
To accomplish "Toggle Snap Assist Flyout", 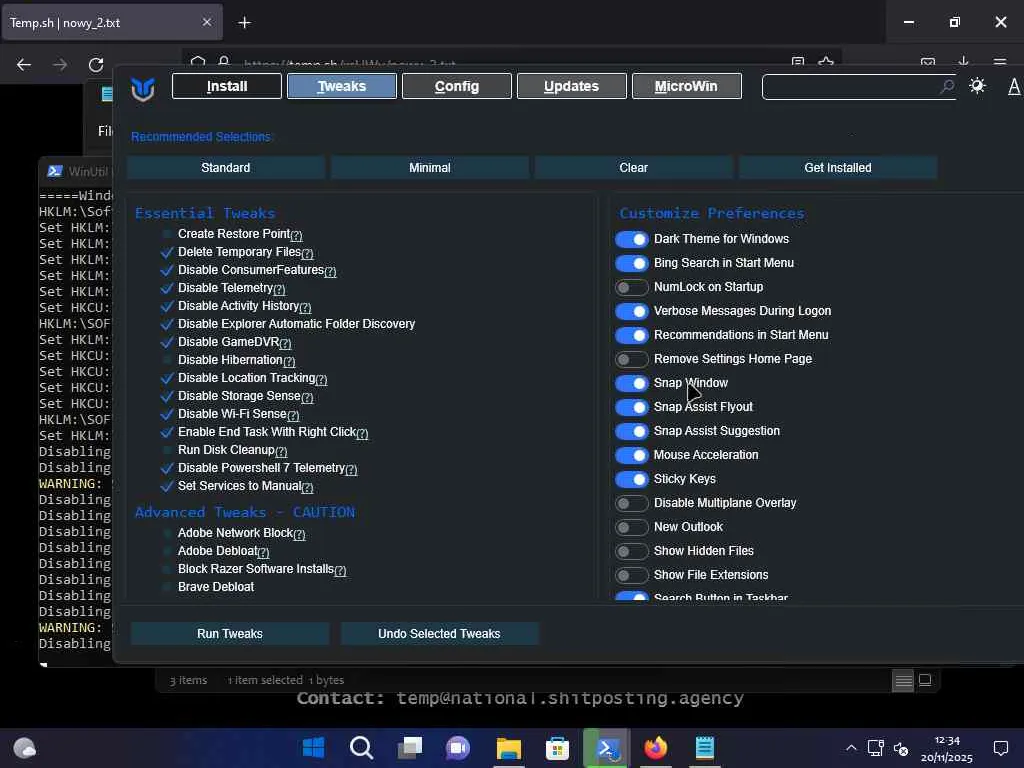I will point(632,408).
